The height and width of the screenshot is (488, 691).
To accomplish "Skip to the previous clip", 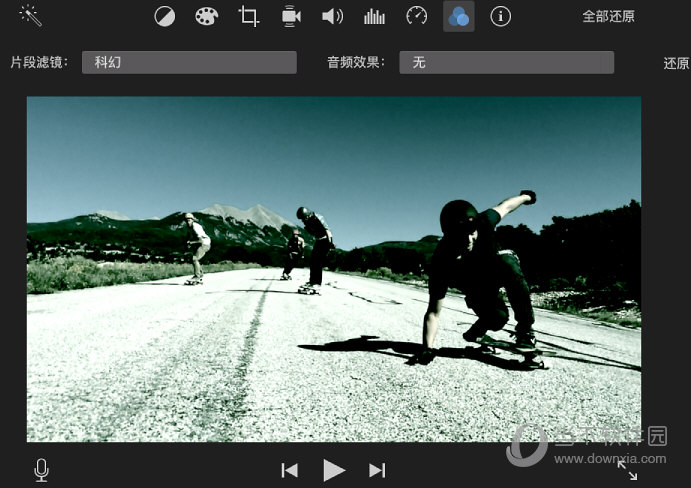I will pos(289,470).
